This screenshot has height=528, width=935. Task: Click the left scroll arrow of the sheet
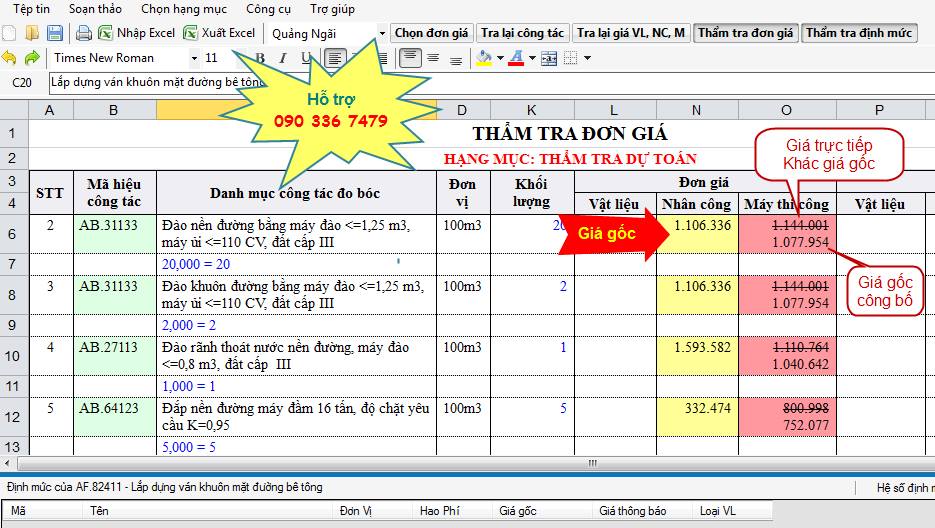(x=7, y=463)
